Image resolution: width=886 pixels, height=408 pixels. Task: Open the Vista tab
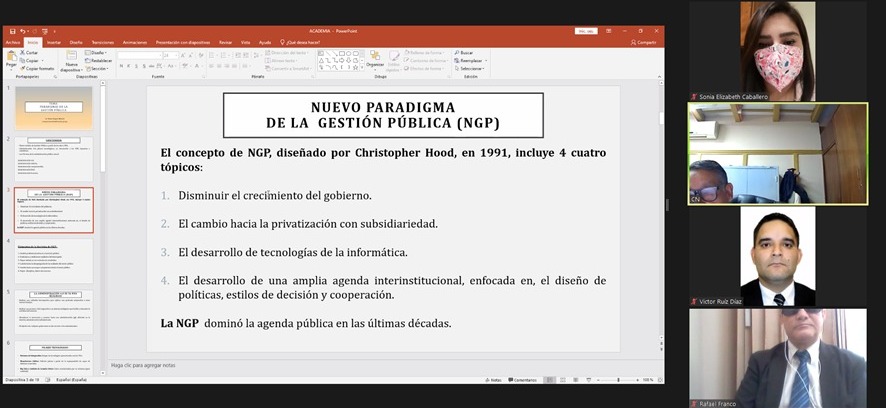point(245,42)
